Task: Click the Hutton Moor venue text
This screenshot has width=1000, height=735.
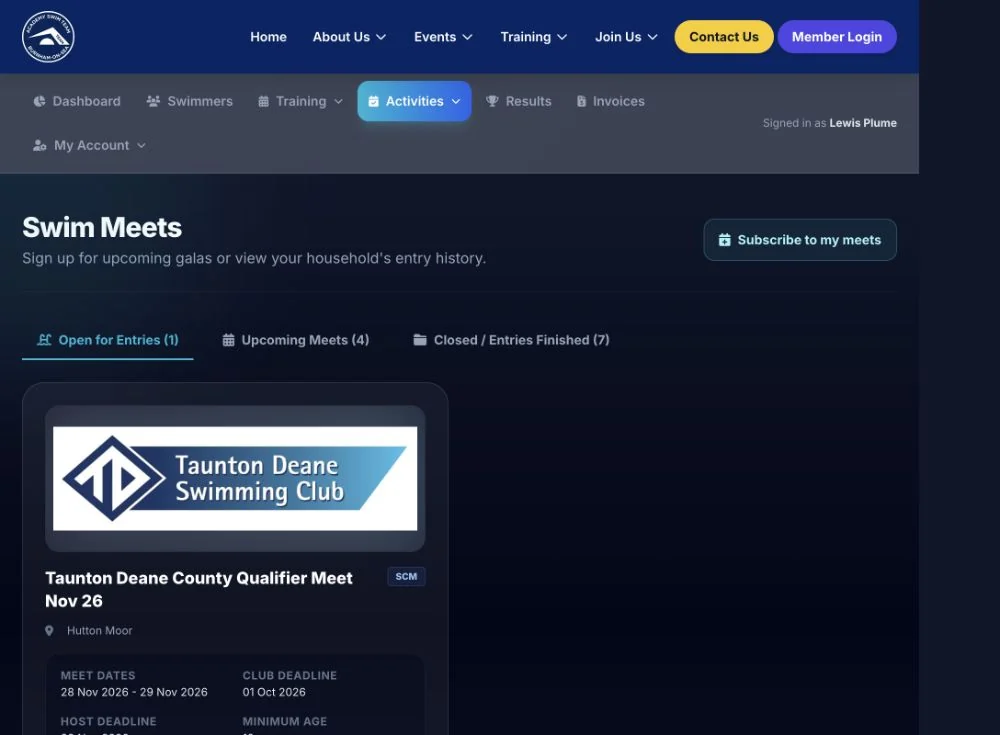Action: pos(99,630)
